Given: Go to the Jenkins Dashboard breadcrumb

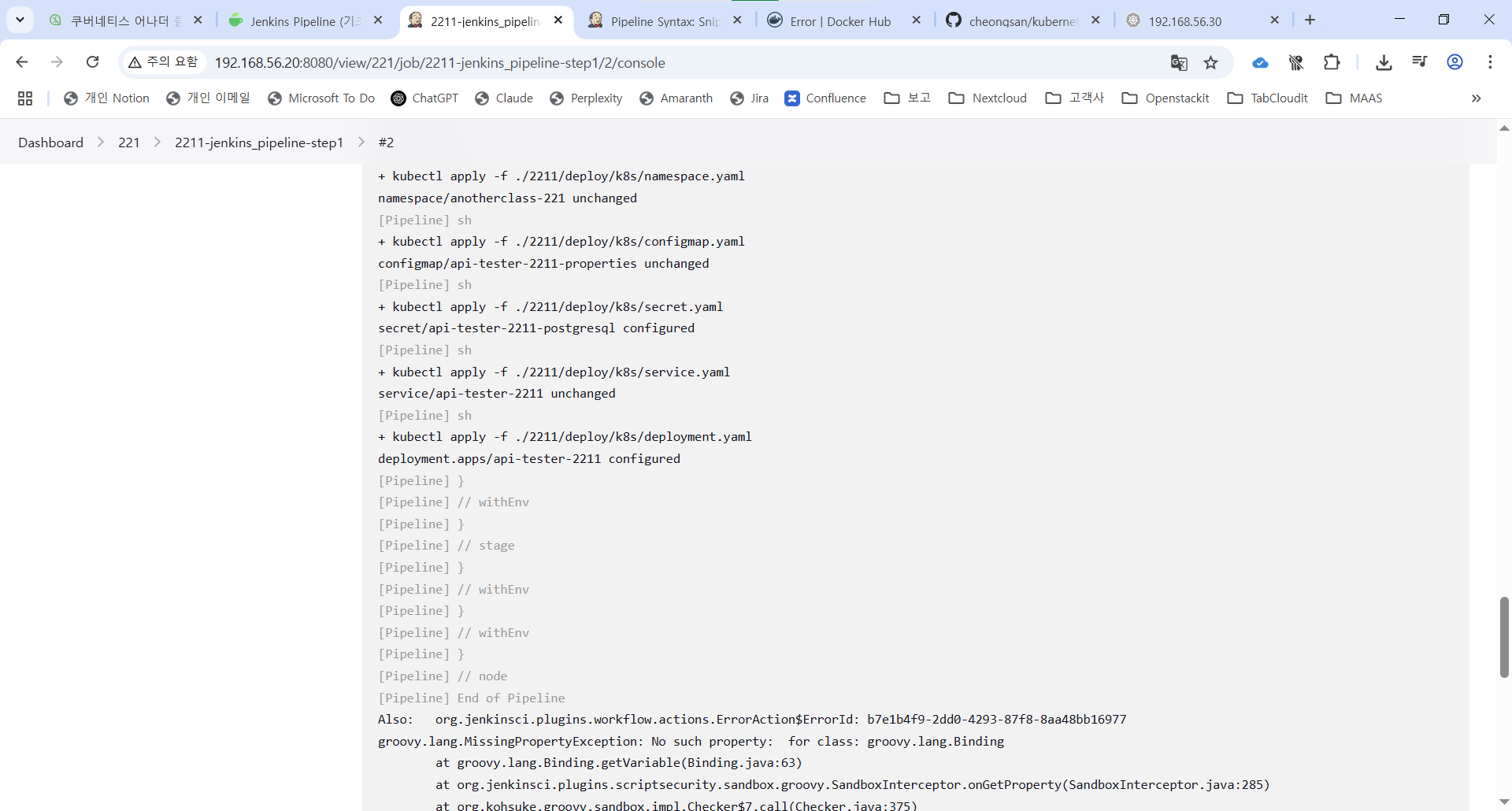Looking at the screenshot, I should point(50,143).
